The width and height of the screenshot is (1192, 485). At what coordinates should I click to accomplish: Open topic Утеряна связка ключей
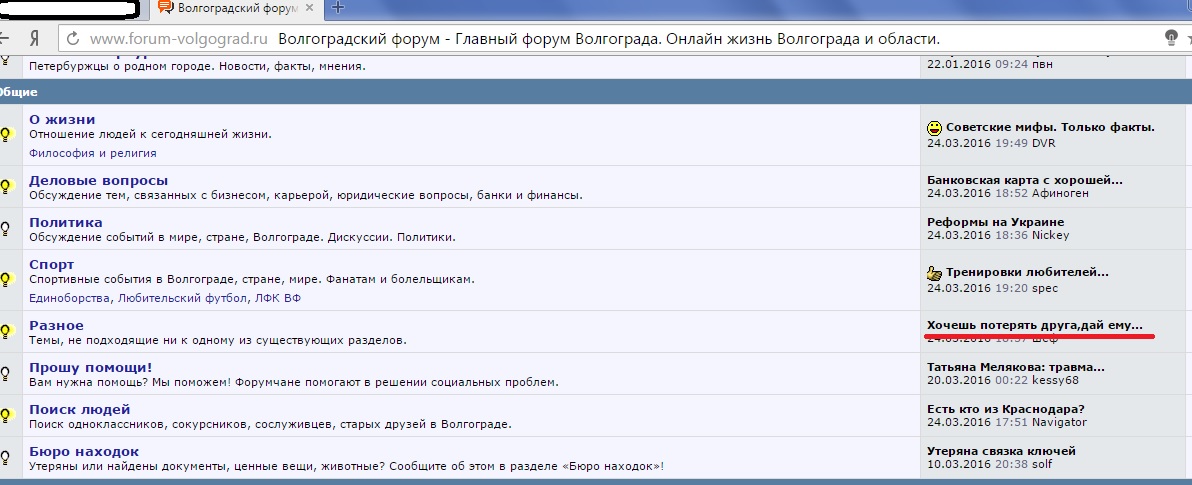pyautogui.click(x=1001, y=451)
